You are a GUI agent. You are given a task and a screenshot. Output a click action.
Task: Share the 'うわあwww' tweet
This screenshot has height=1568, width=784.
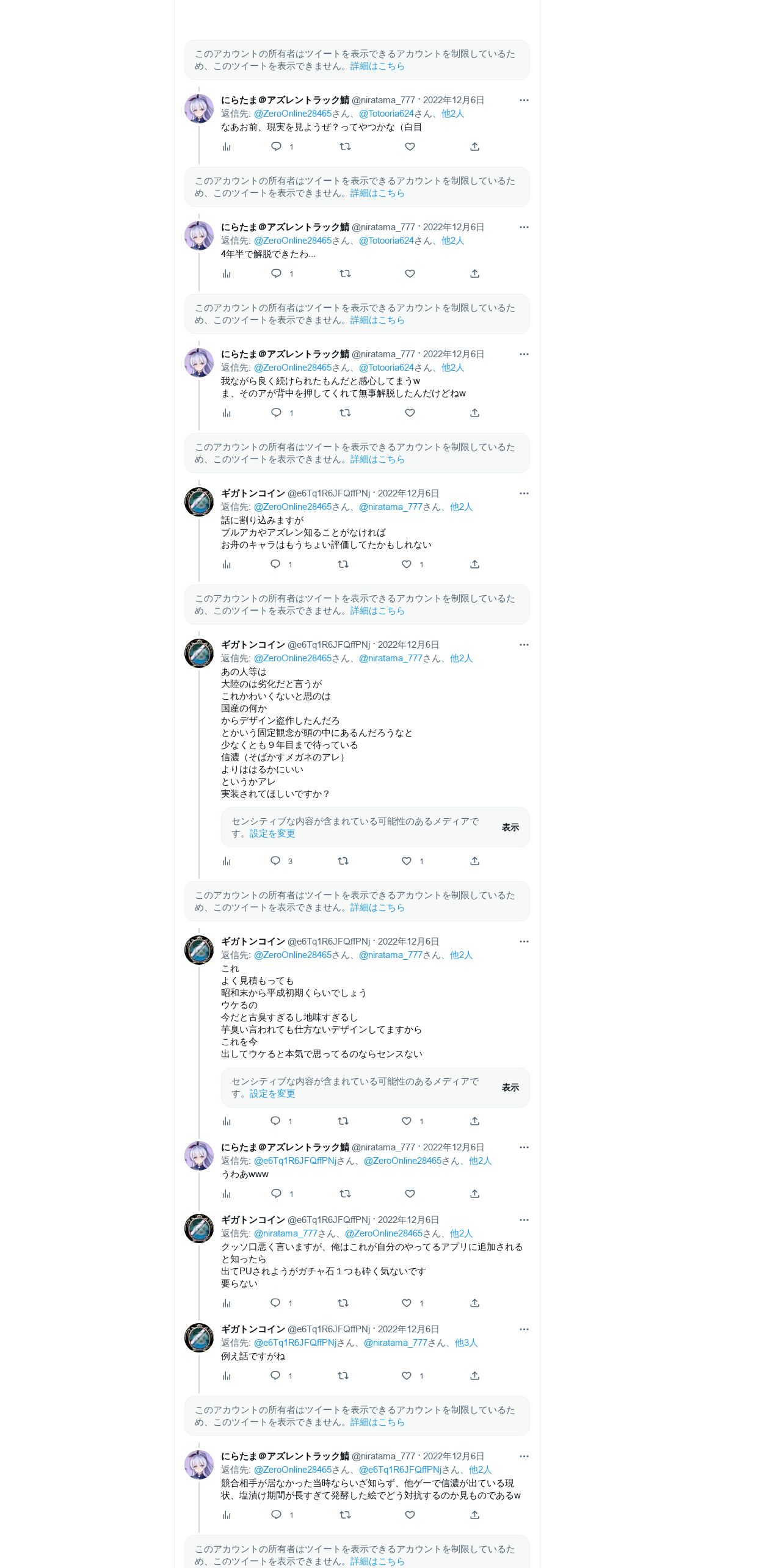(x=474, y=1194)
